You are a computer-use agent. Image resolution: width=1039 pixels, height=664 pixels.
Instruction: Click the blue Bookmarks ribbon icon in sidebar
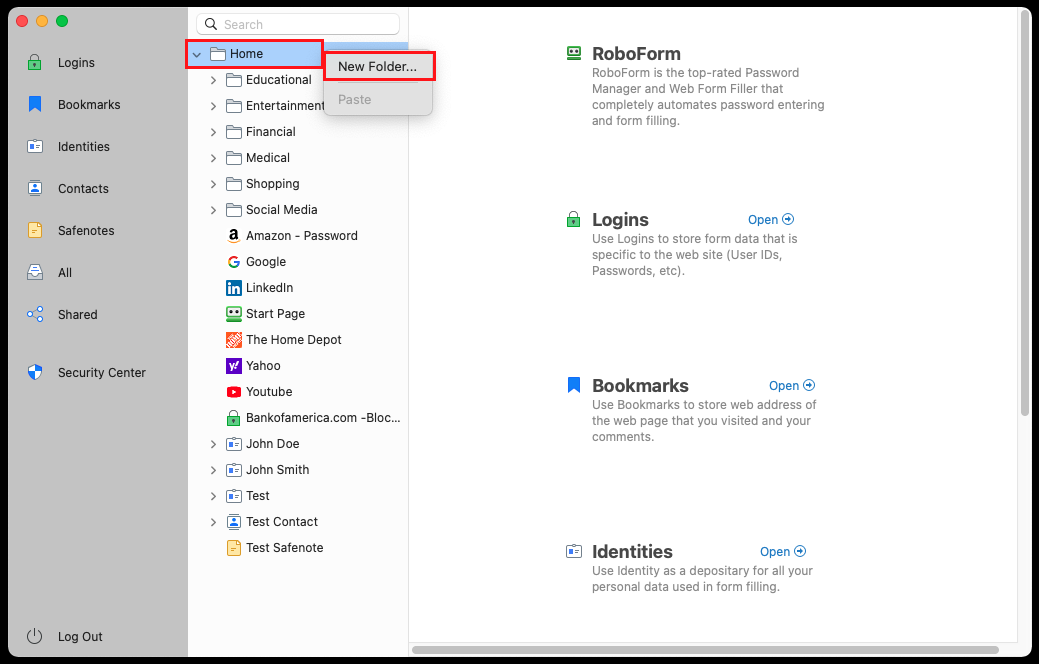click(x=34, y=104)
